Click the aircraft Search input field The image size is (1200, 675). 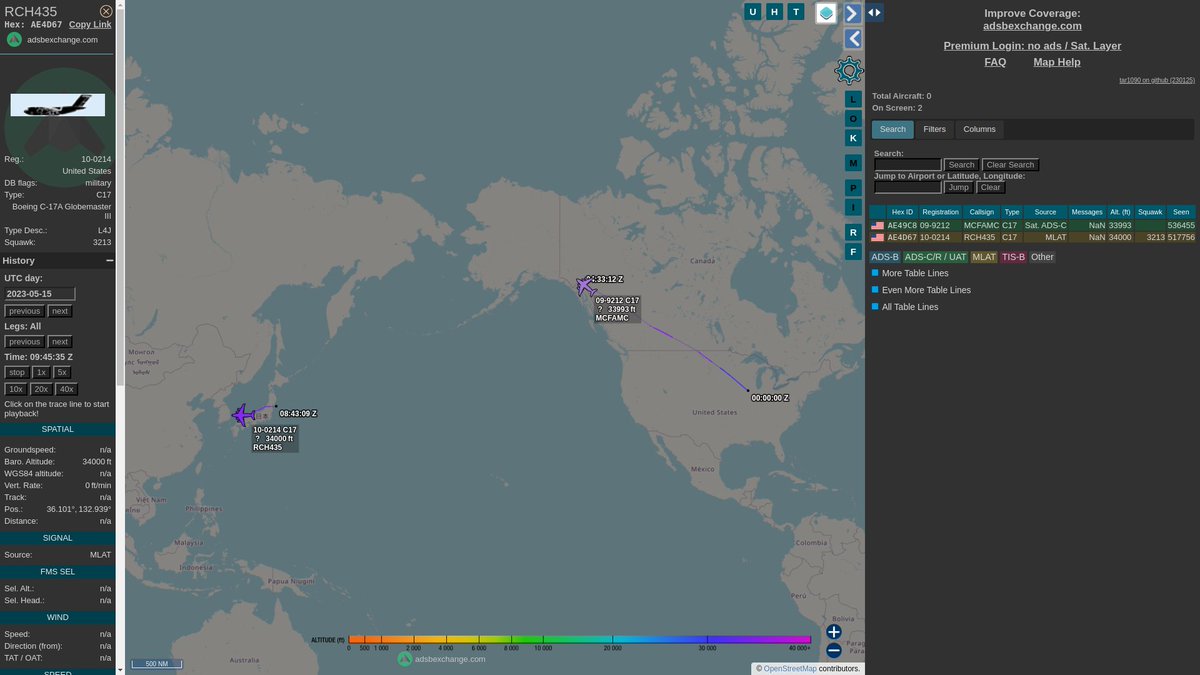point(908,165)
